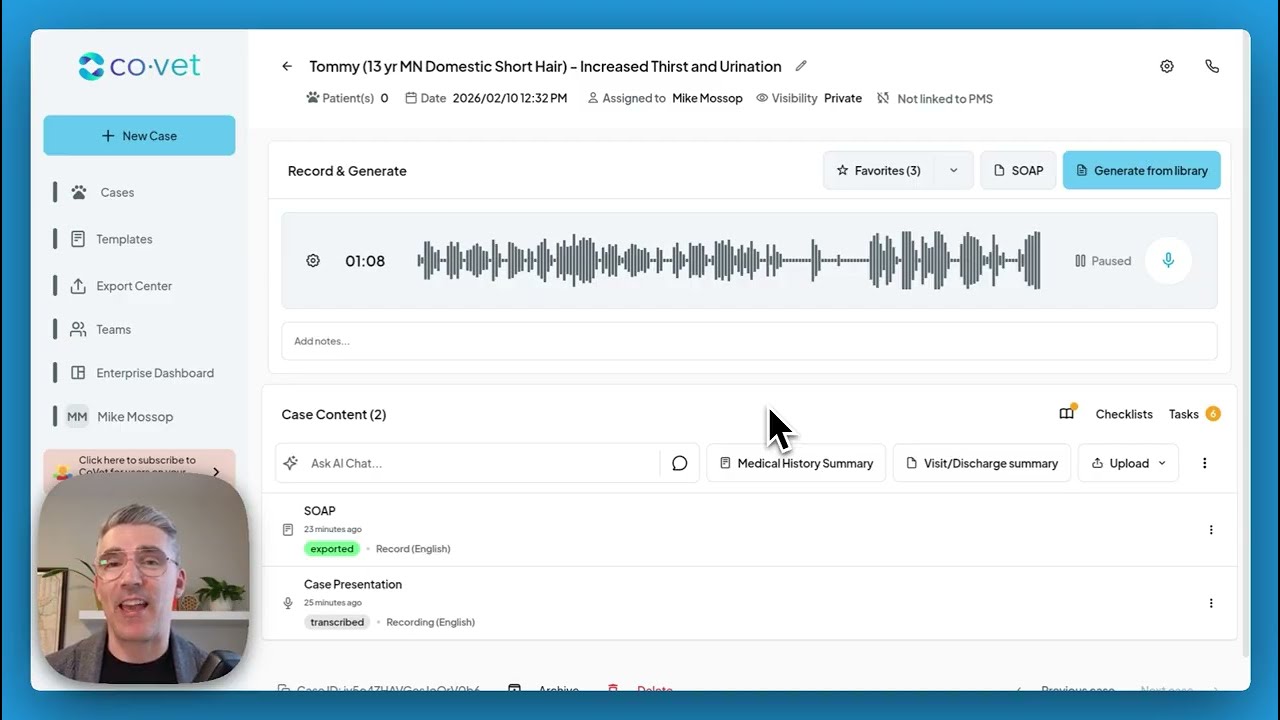
Task: Open the Upload dropdown
Action: coord(1128,463)
